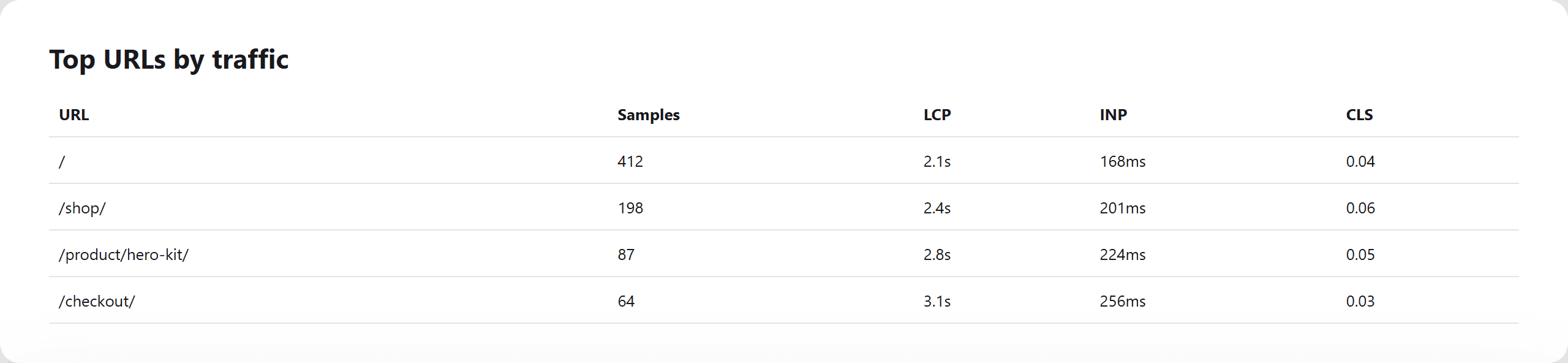Click the 3.1s LCP value
Image resolution: width=1568 pixels, height=363 pixels.
[937, 301]
